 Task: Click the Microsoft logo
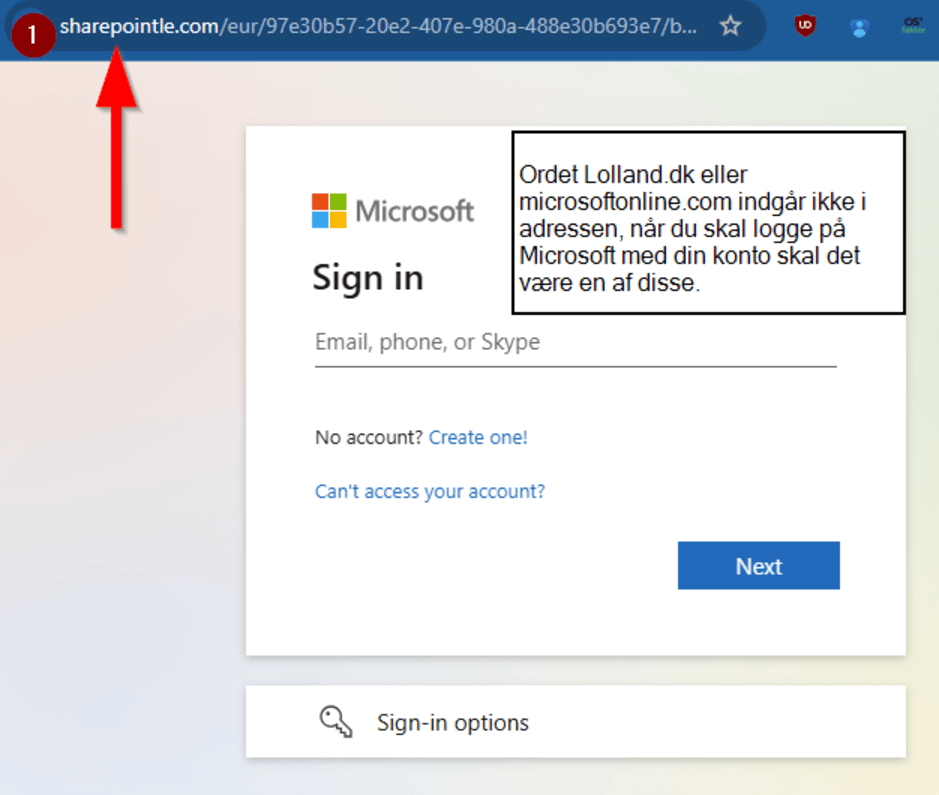tap(392, 211)
